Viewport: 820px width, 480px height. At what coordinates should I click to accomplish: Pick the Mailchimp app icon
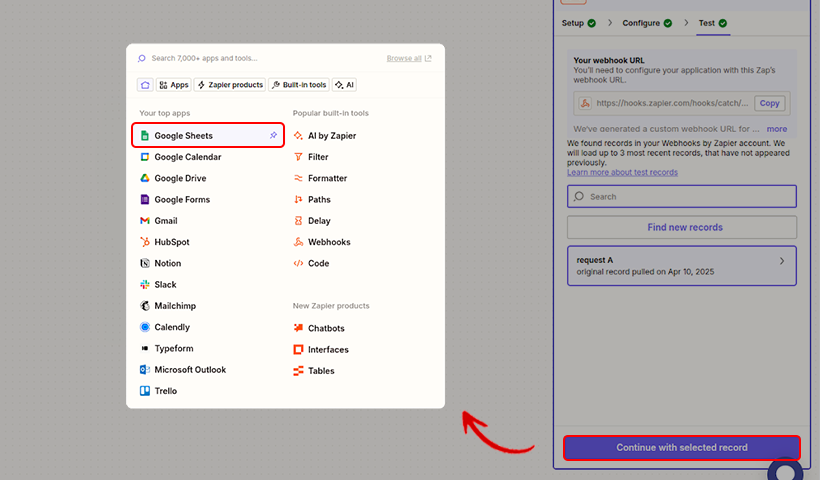pos(145,306)
